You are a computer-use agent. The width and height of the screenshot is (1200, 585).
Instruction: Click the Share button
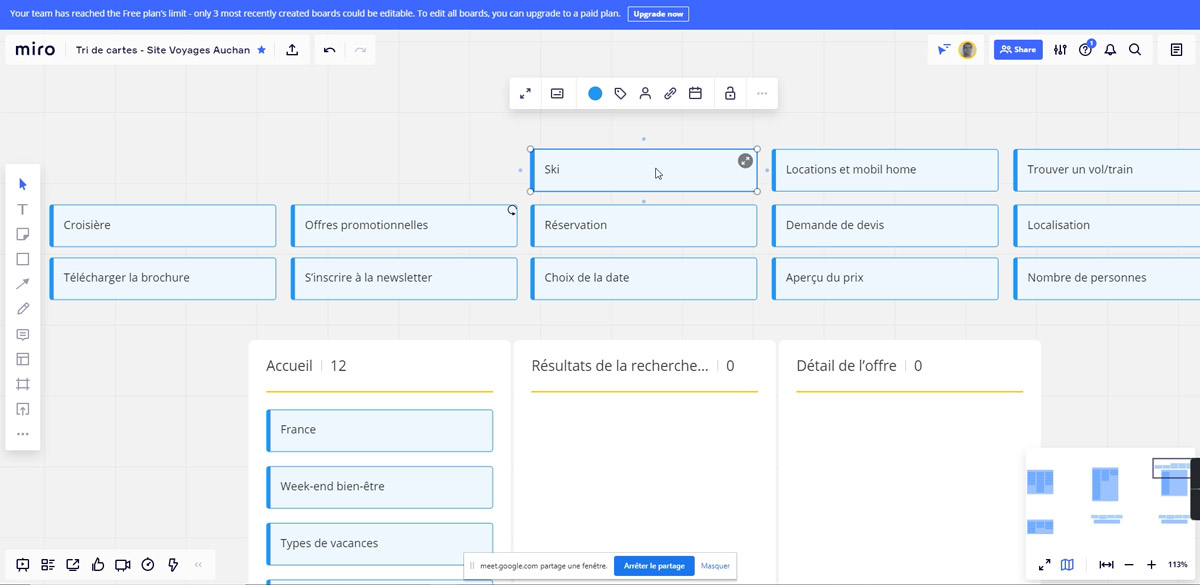pos(1018,50)
